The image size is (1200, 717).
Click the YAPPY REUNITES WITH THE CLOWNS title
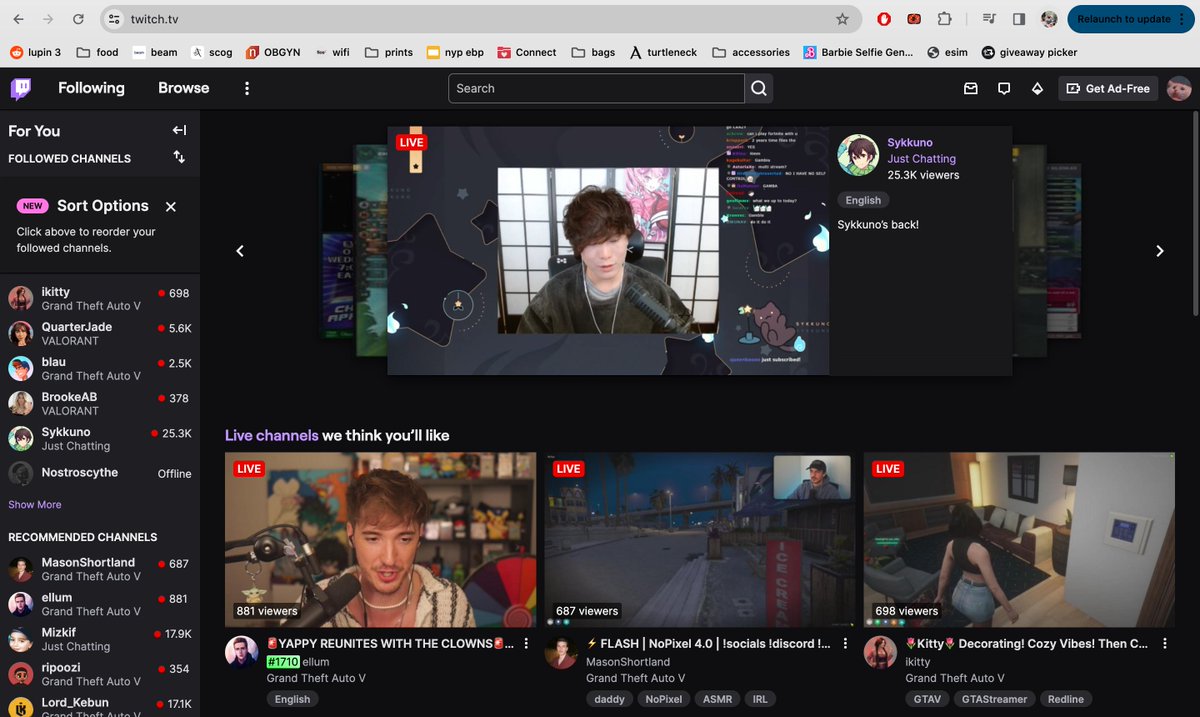click(390, 644)
